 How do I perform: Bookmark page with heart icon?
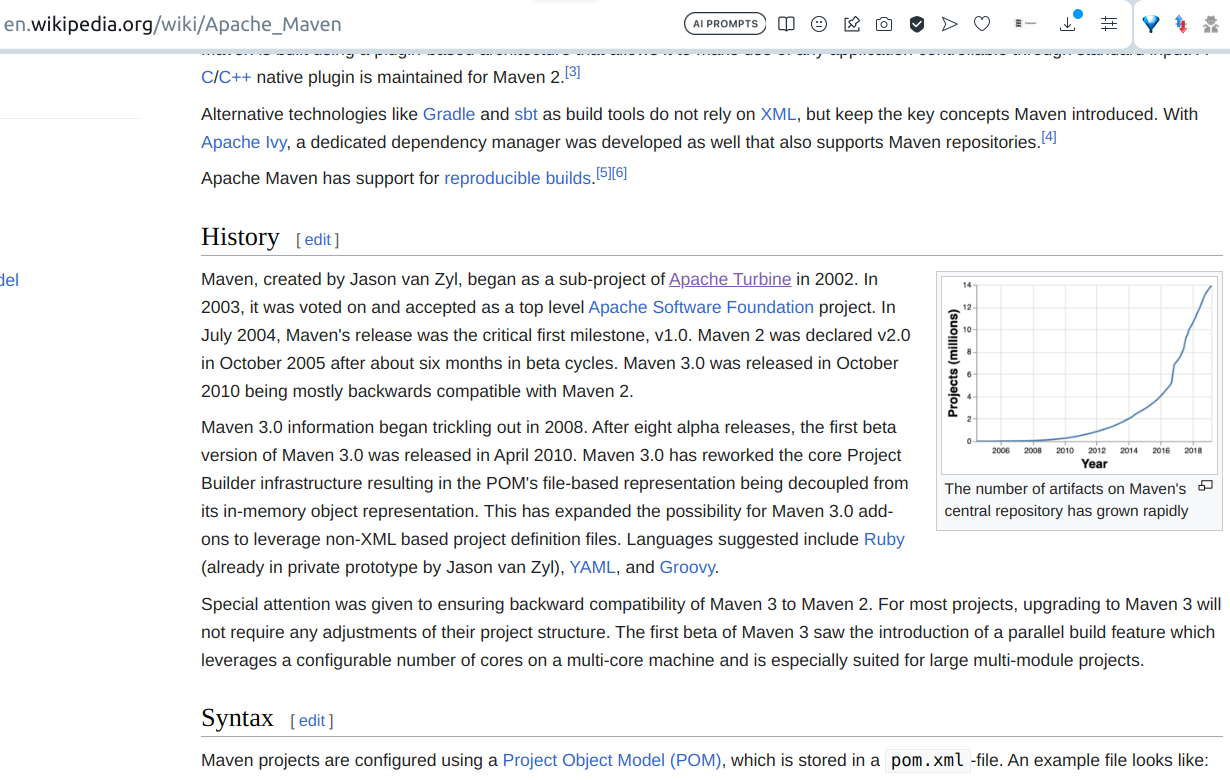[x=982, y=24]
